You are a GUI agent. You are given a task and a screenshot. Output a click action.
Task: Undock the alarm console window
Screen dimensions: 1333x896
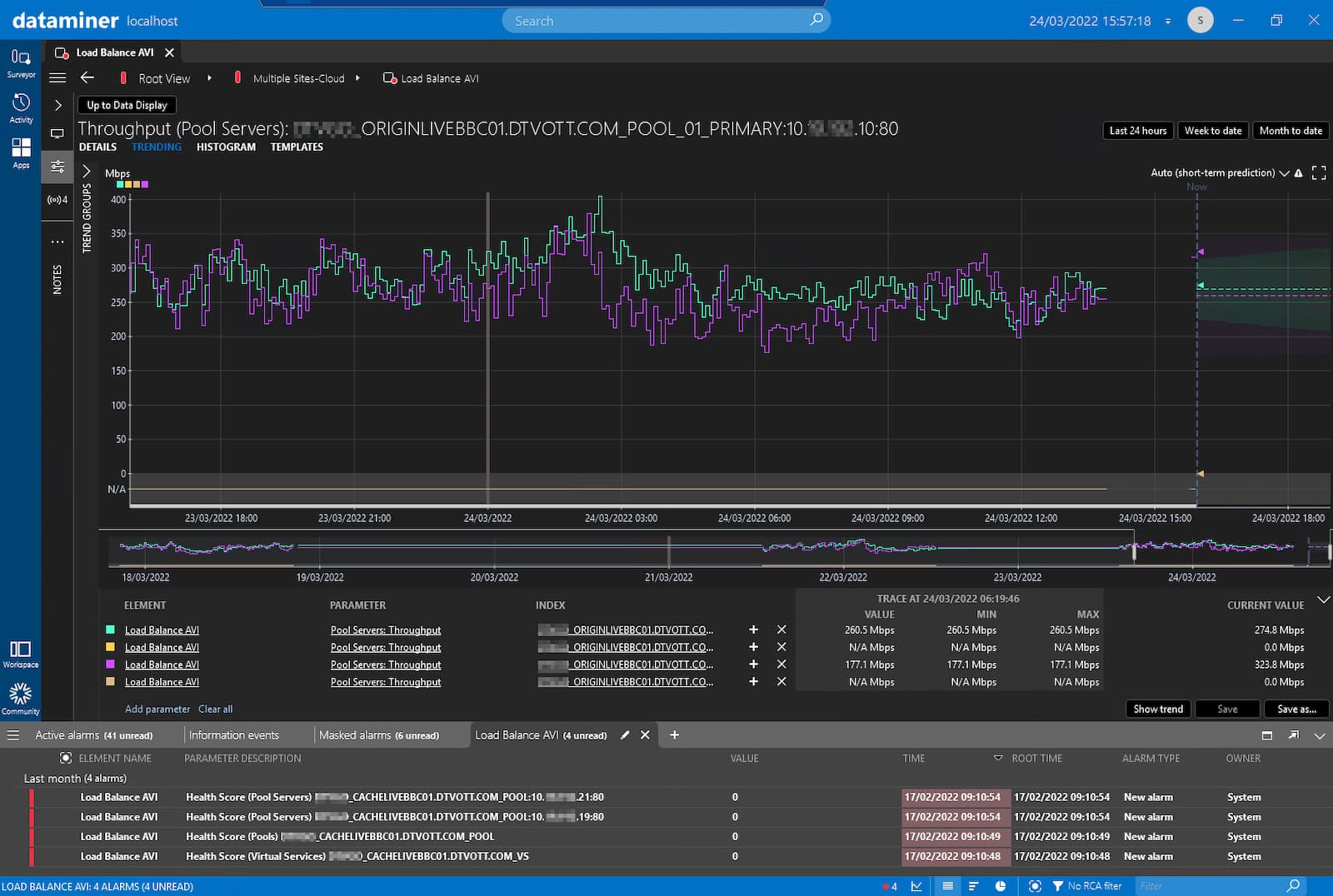(1294, 735)
